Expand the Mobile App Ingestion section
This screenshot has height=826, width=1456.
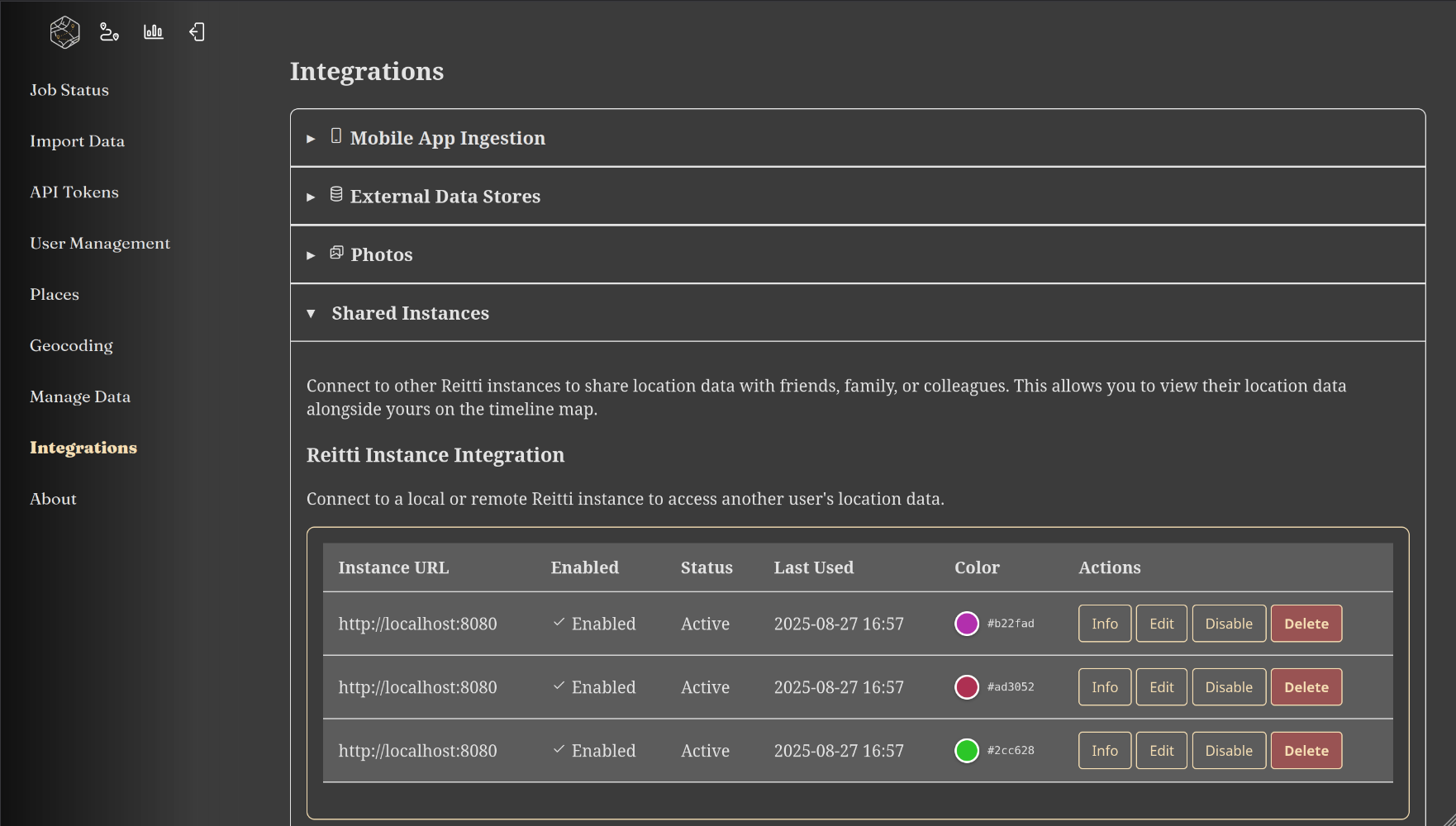click(x=447, y=138)
